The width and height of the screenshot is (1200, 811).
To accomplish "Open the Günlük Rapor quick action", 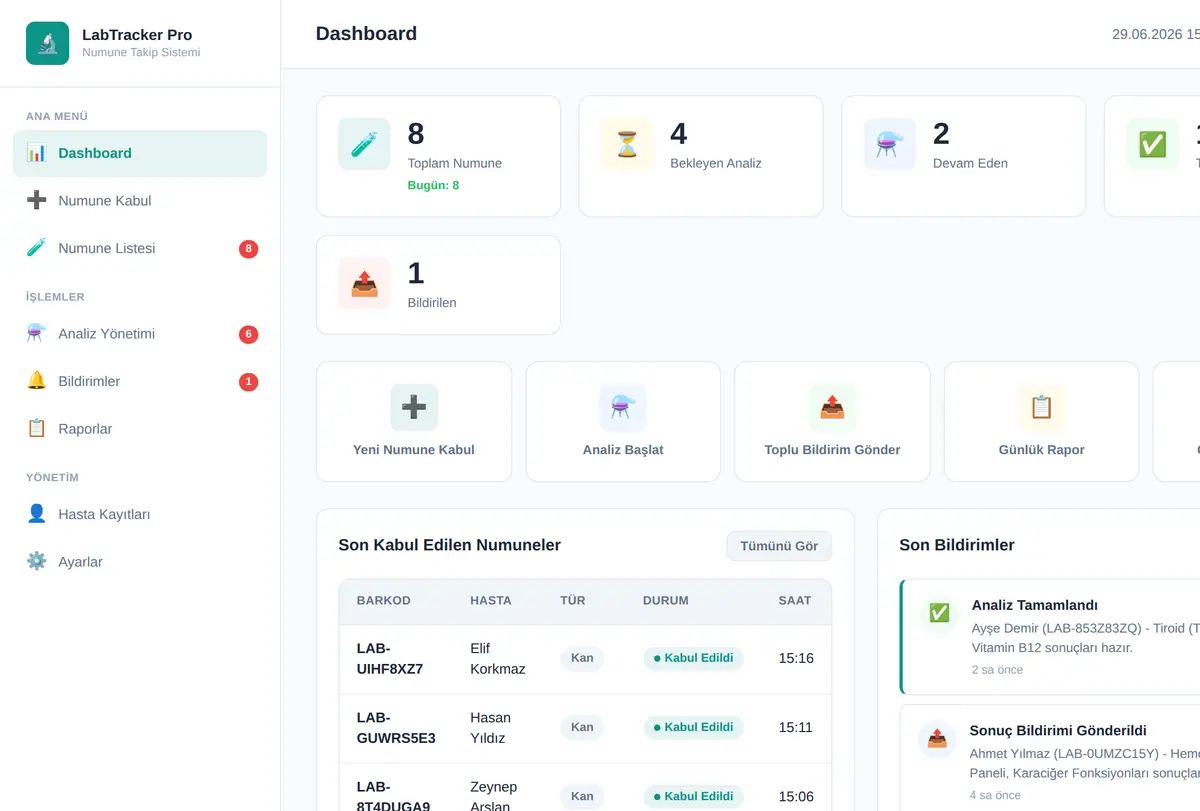I will coord(1041,422).
